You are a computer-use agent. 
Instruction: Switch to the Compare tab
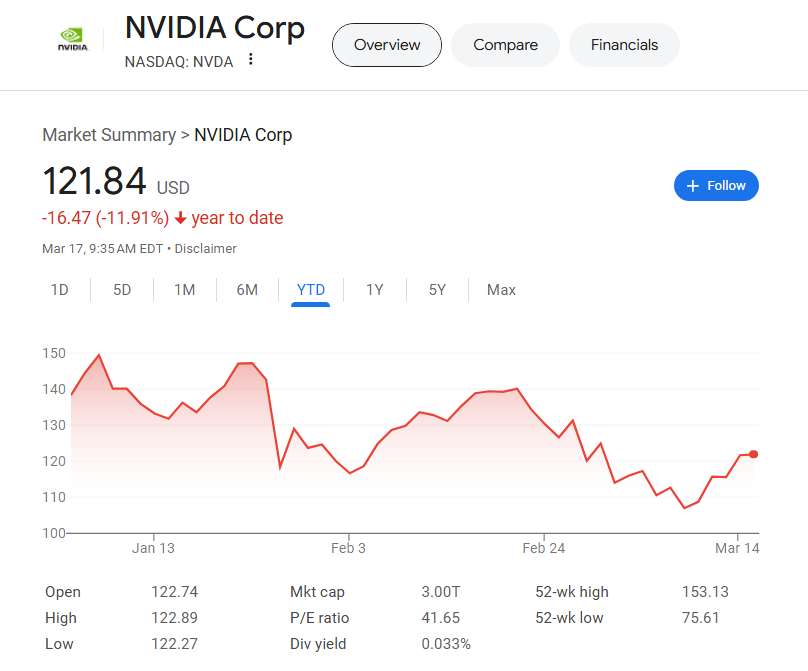pyautogui.click(x=505, y=45)
